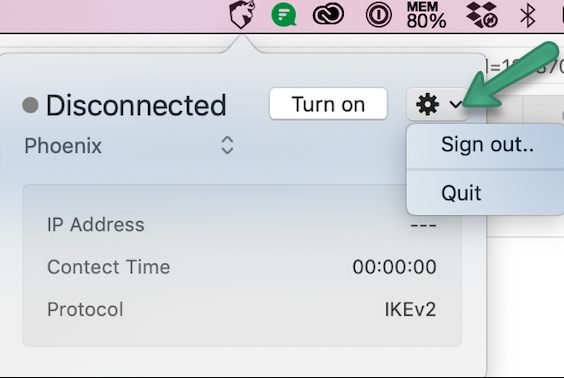Choose Quit from the settings menu
Screen dimensions: 564x378
tap(461, 193)
